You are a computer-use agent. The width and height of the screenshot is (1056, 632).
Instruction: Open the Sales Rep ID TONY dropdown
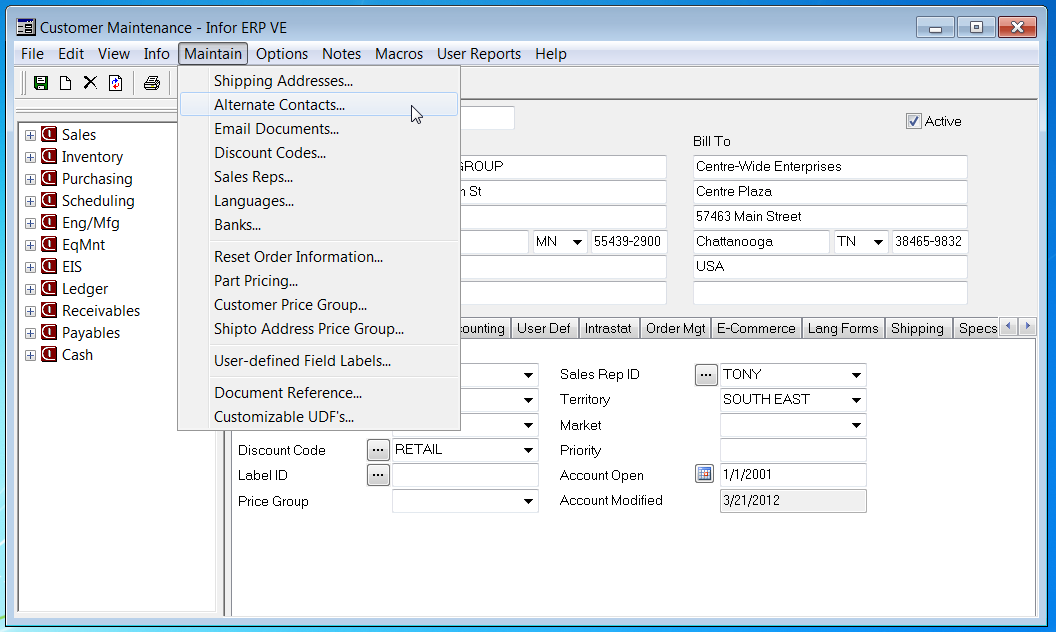click(x=856, y=375)
